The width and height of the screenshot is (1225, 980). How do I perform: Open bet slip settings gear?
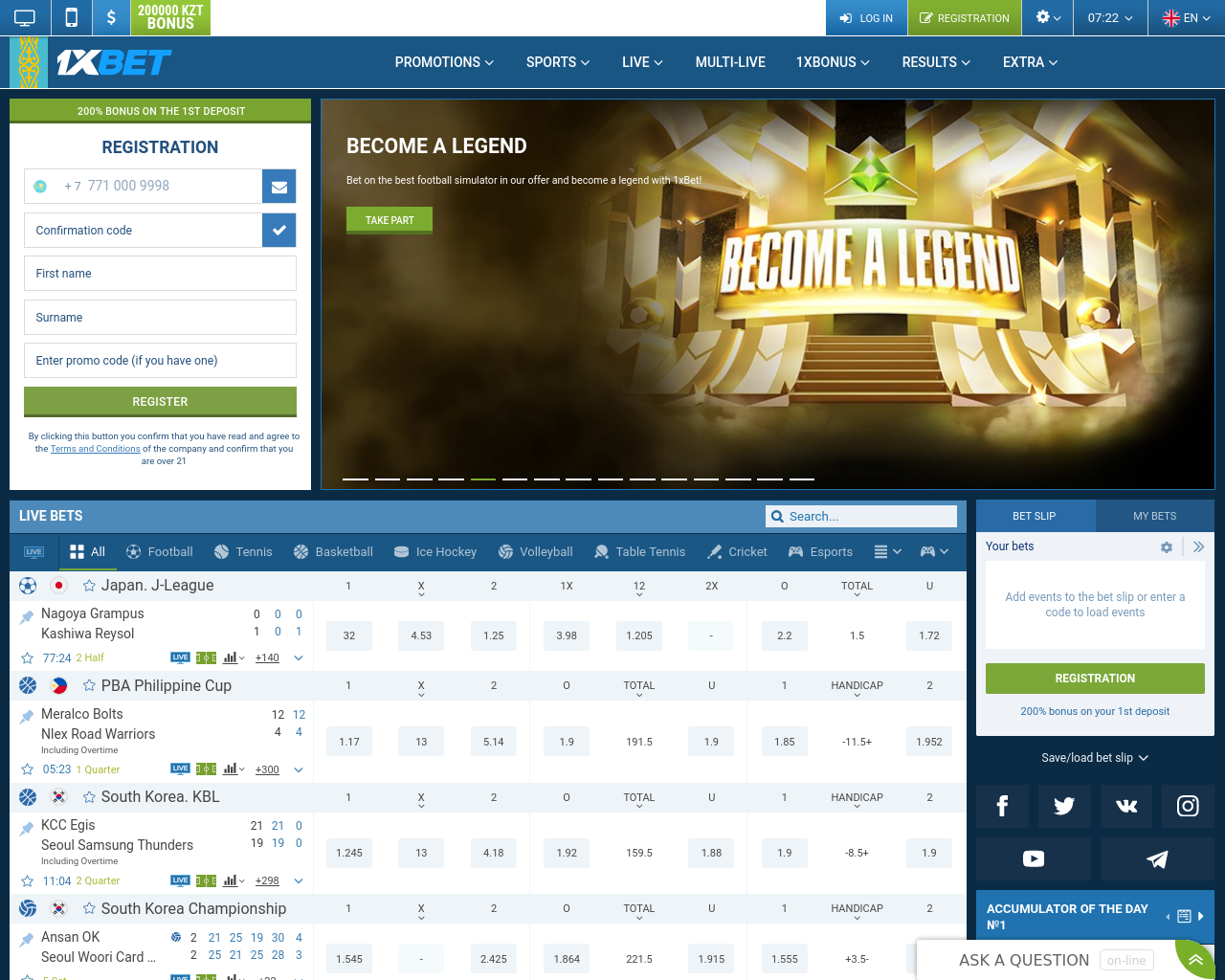(x=1166, y=547)
